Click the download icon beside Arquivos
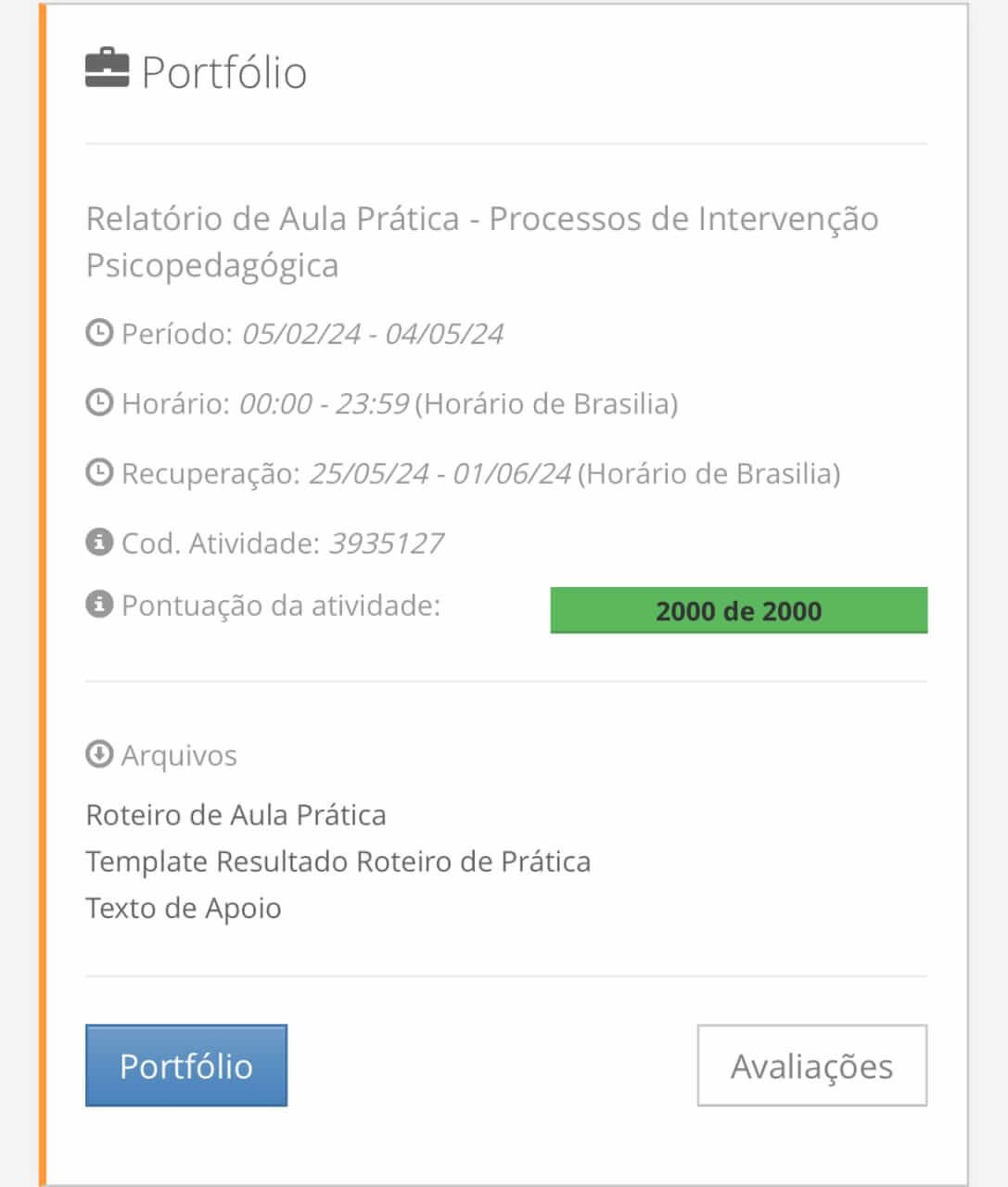 point(98,755)
